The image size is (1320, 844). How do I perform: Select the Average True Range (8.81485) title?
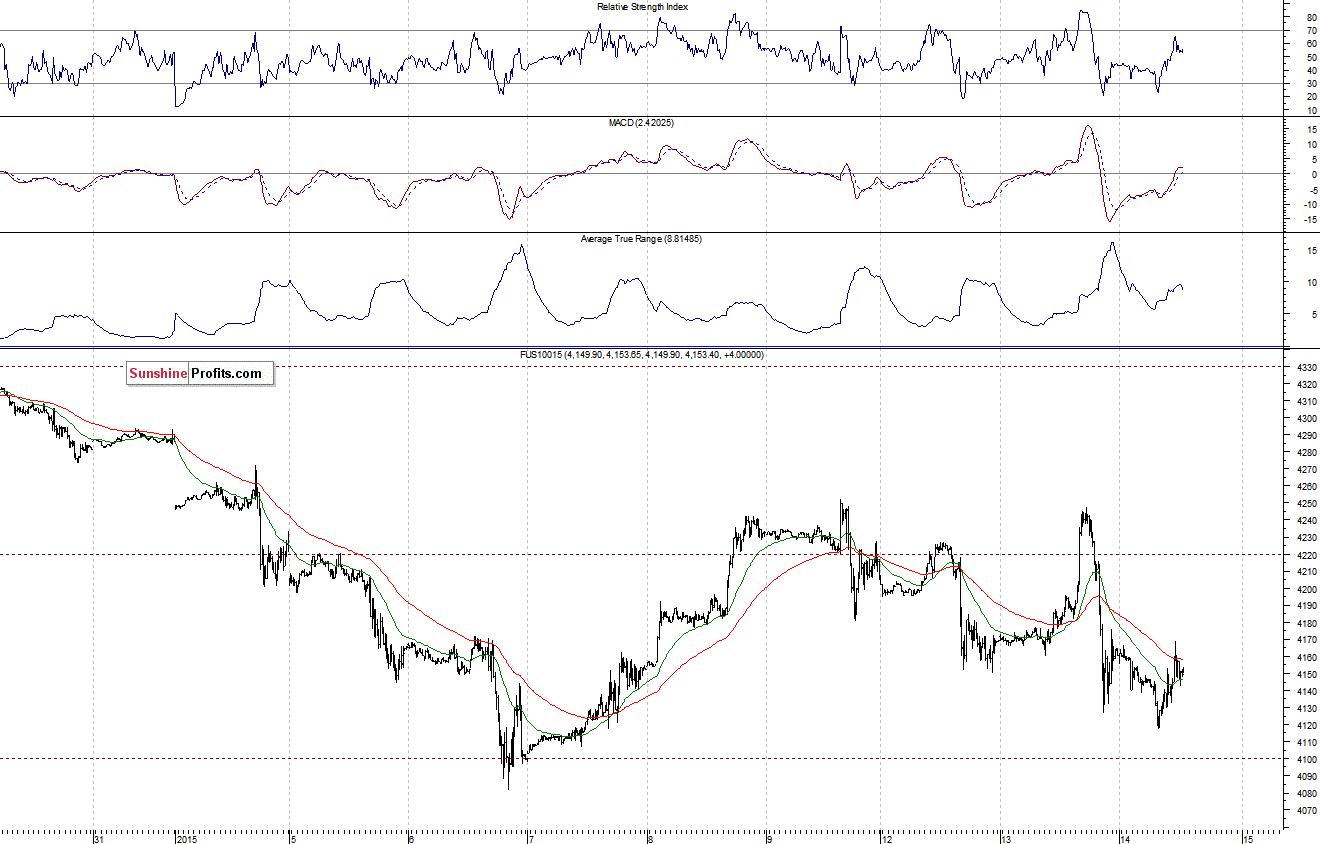click(x=641, y=239)
